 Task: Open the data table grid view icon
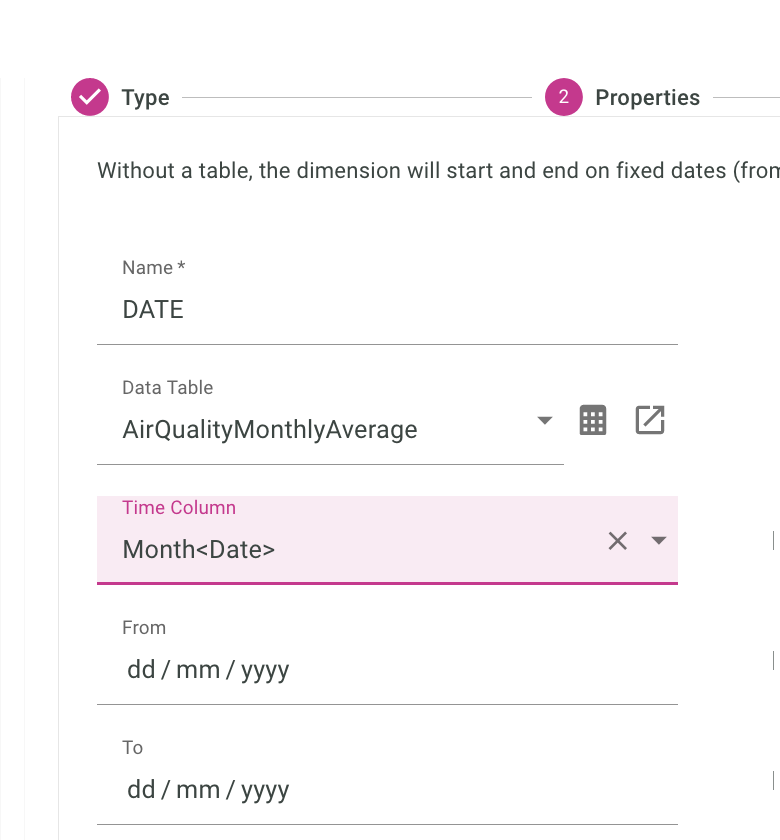(x=593, y=421)
